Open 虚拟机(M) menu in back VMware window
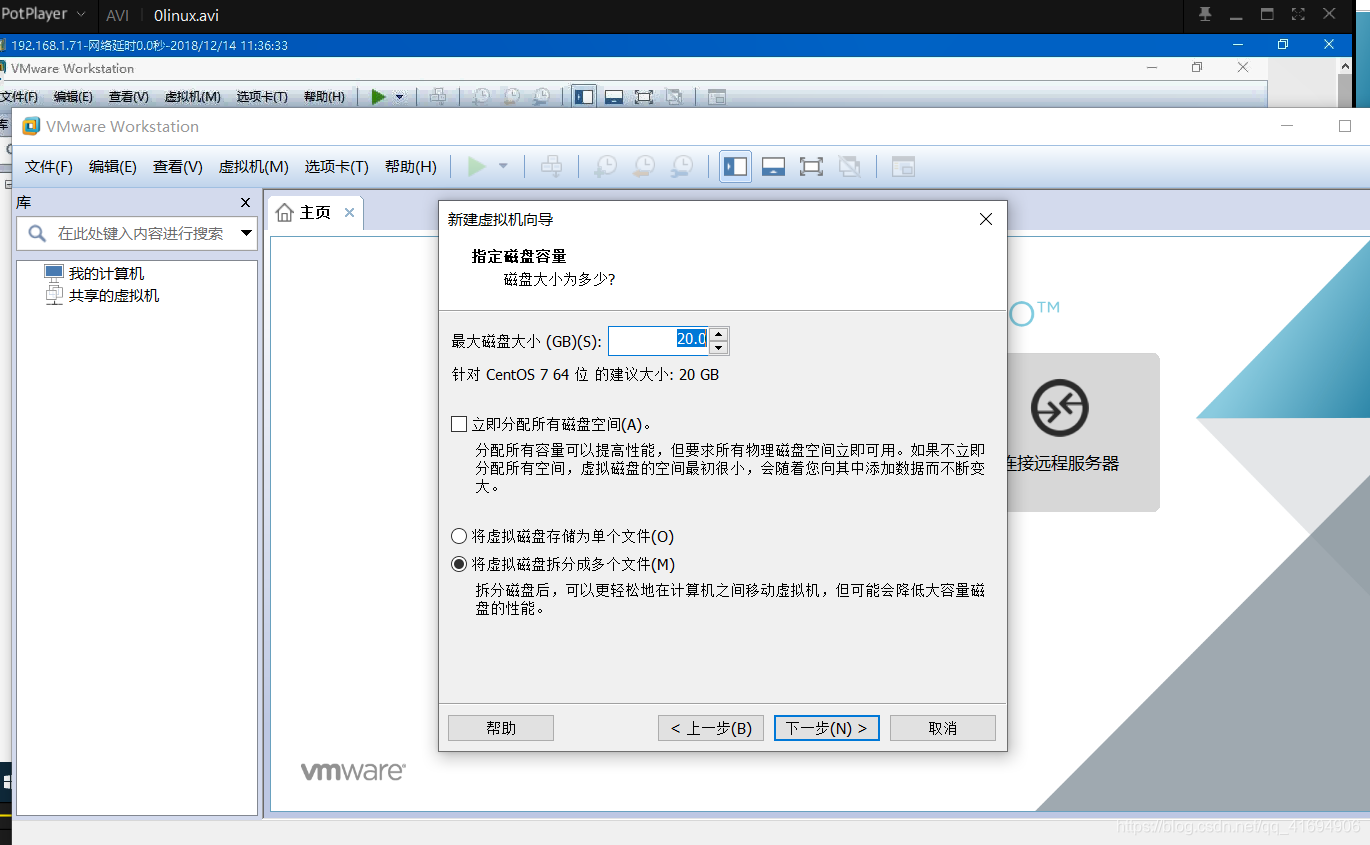1370x845 pixels. click(x=193, y=97)
